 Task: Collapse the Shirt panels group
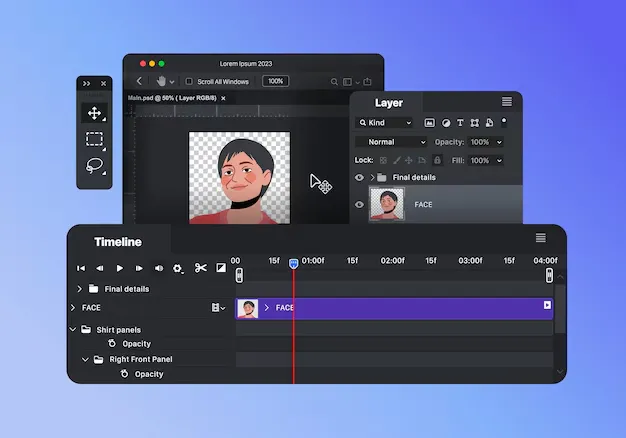tap(73, 329)
